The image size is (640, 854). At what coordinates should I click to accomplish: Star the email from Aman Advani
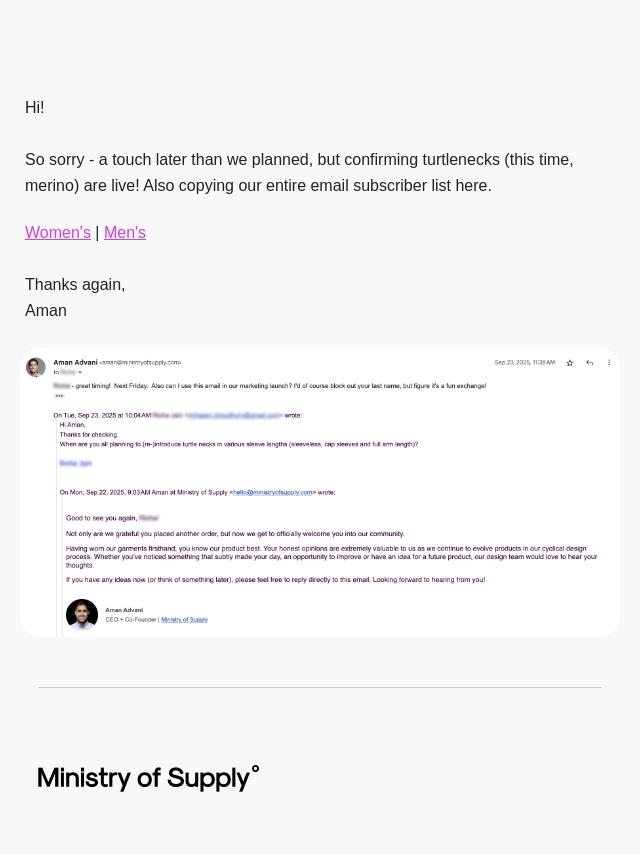[570, 363]
